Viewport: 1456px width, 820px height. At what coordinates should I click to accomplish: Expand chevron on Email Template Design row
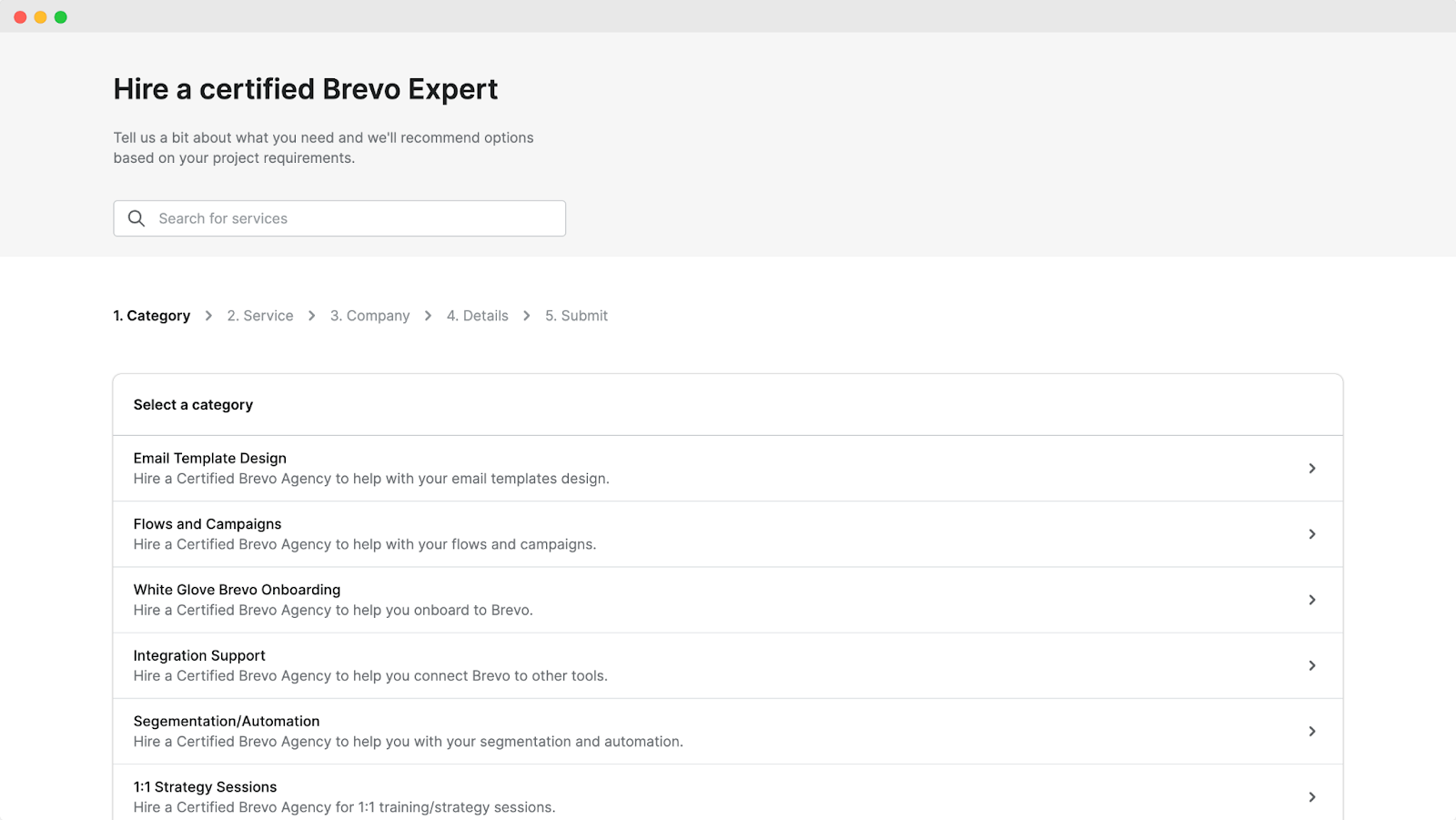1312,469
